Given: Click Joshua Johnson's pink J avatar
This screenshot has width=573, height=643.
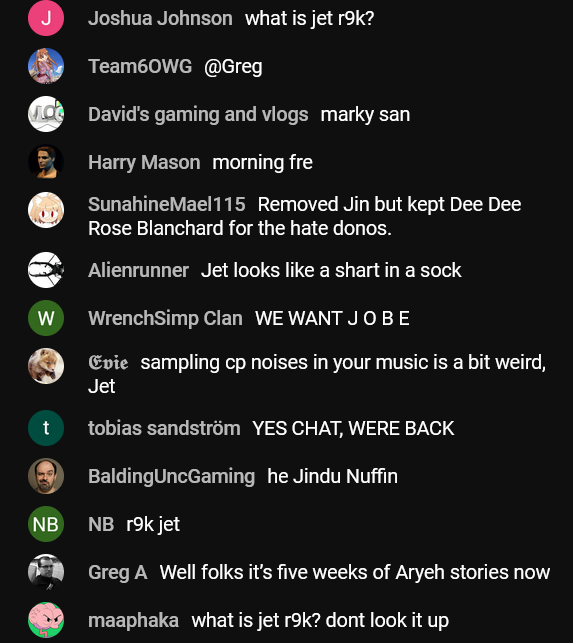Looking at the screenshot, I should coord(46,18).
